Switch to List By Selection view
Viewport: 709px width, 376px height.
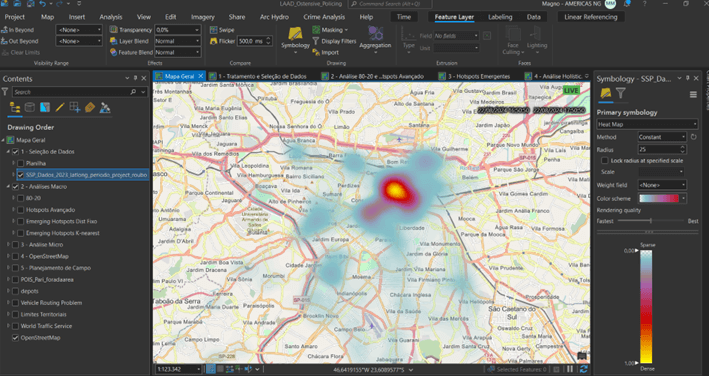pos(45,108)
